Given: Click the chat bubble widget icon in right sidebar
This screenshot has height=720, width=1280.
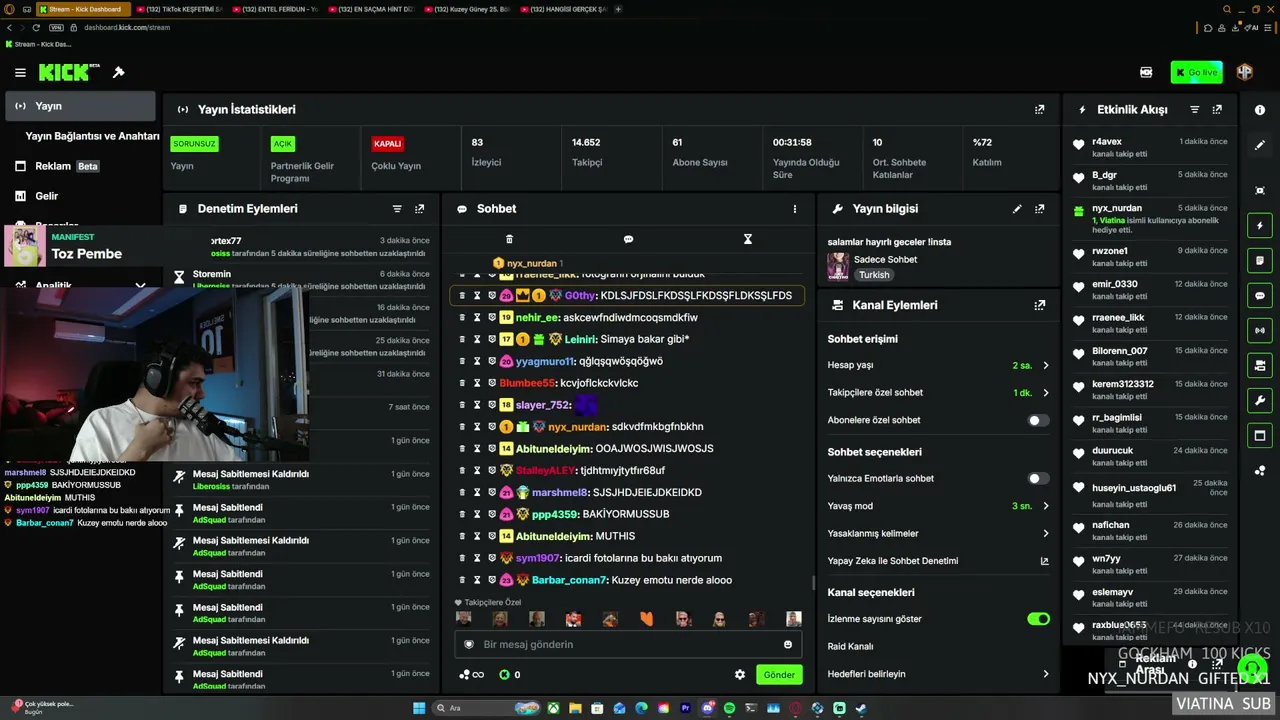Looking at the screenshot, I should tap(1260, 296).
